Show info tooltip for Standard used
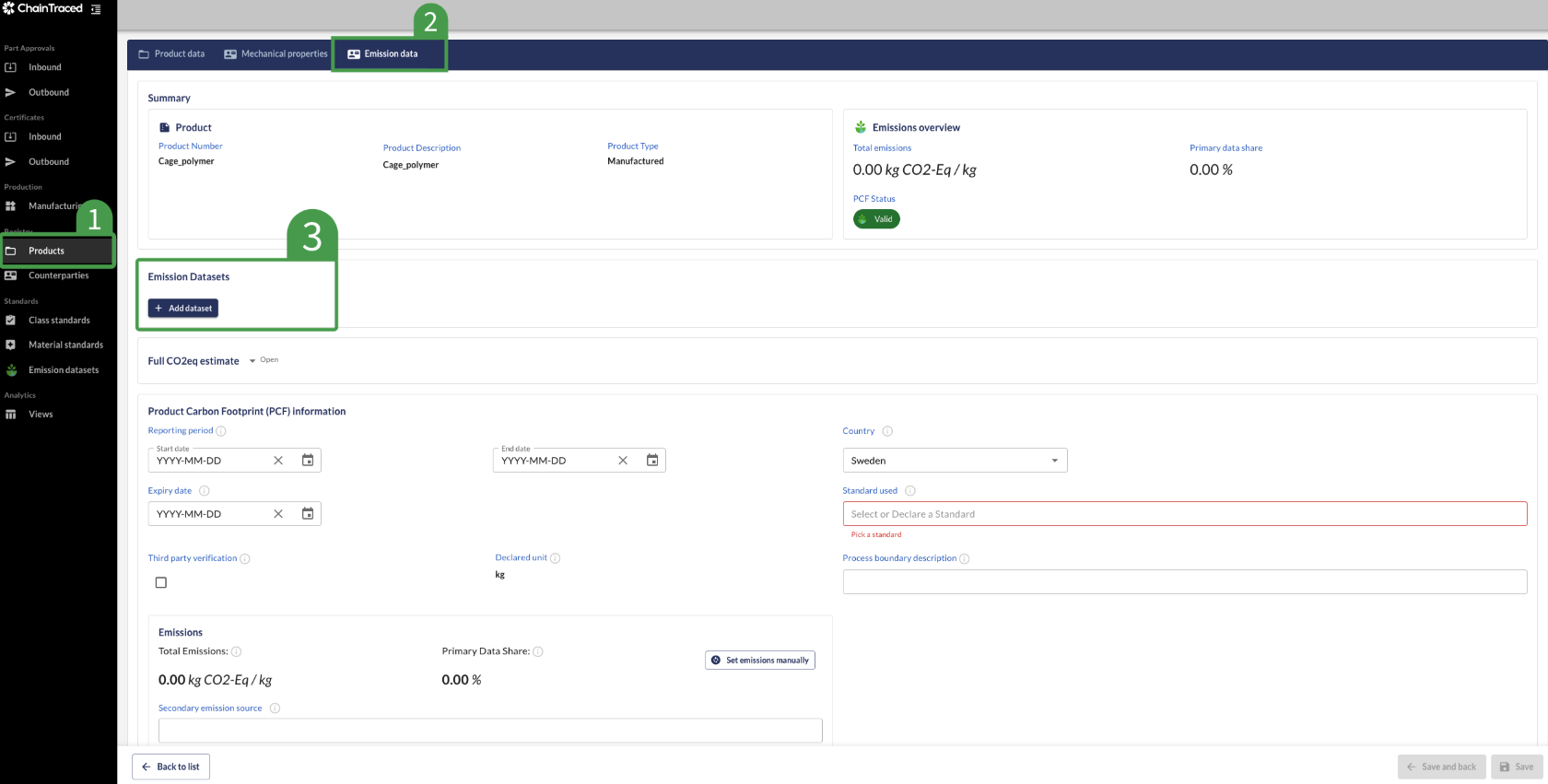This screenshot has height=784, width=1548. (x=910, y=491)
